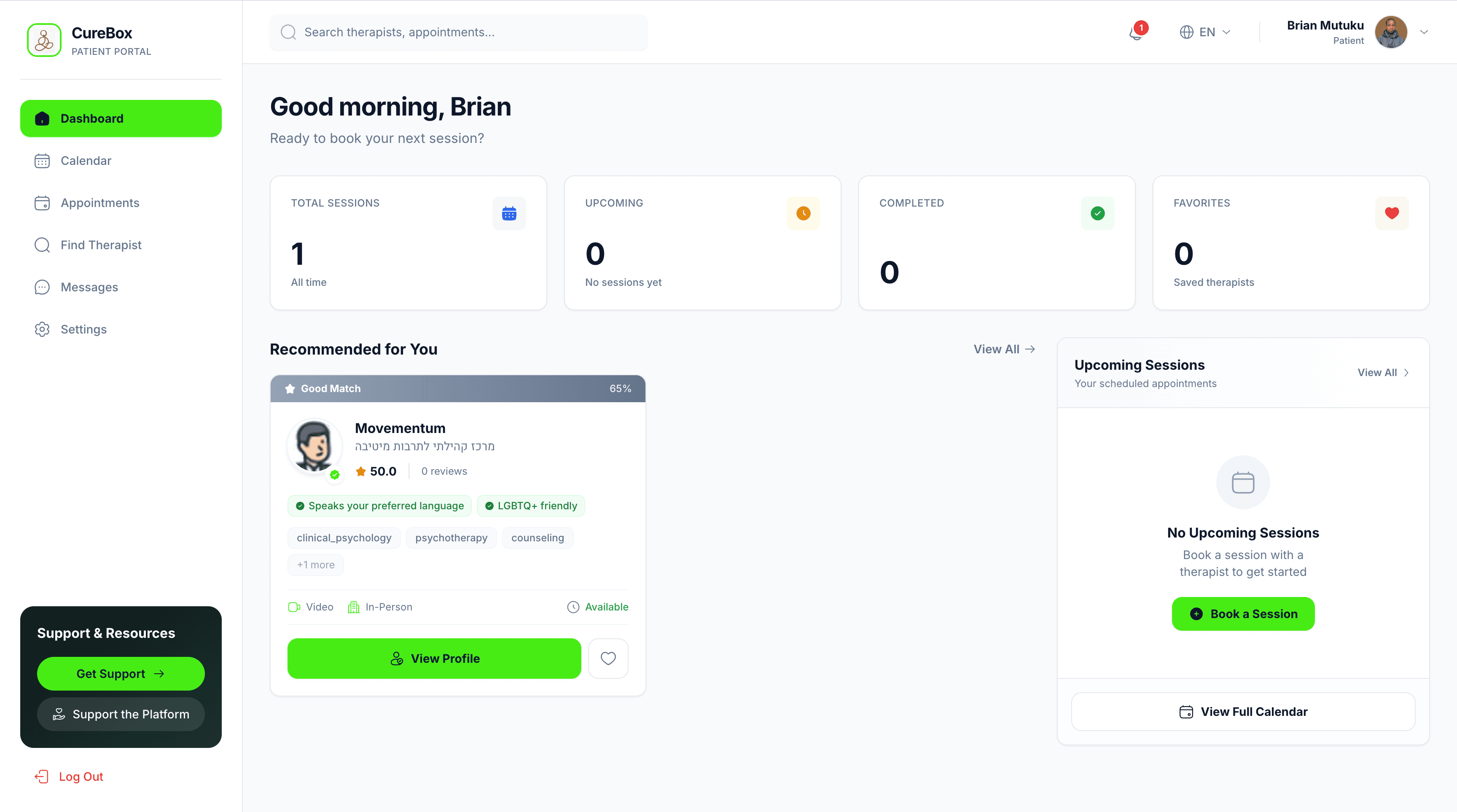Image resolution: width=1457 pixels, height=812 pixels.
Task: Click Brian Mutuku's profile avatar
Action: [1391, 32]
